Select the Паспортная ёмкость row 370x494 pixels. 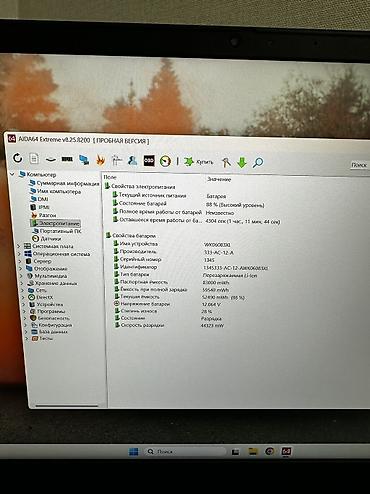[144, 282]
